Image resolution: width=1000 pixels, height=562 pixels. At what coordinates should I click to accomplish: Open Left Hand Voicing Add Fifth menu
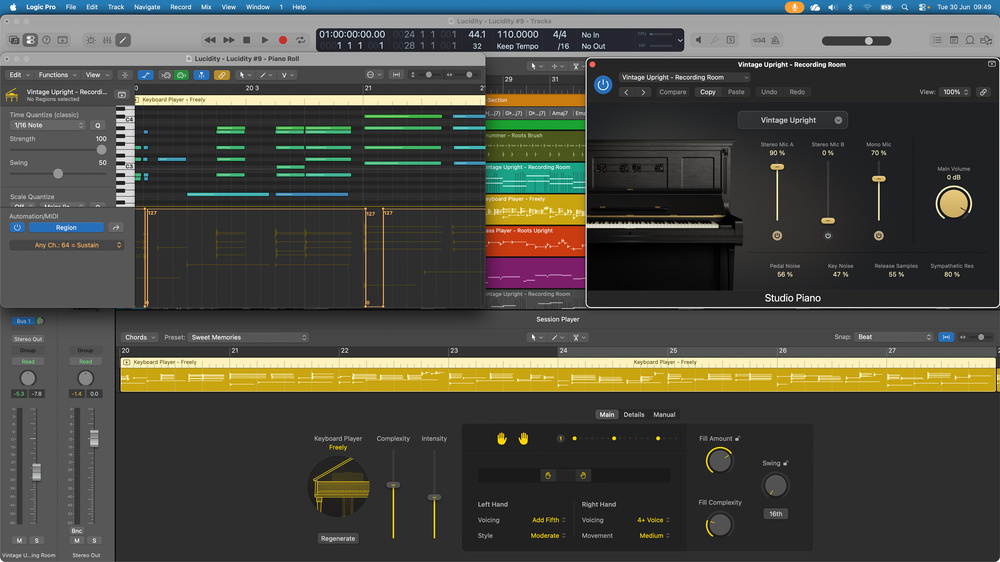click(548, 520)
